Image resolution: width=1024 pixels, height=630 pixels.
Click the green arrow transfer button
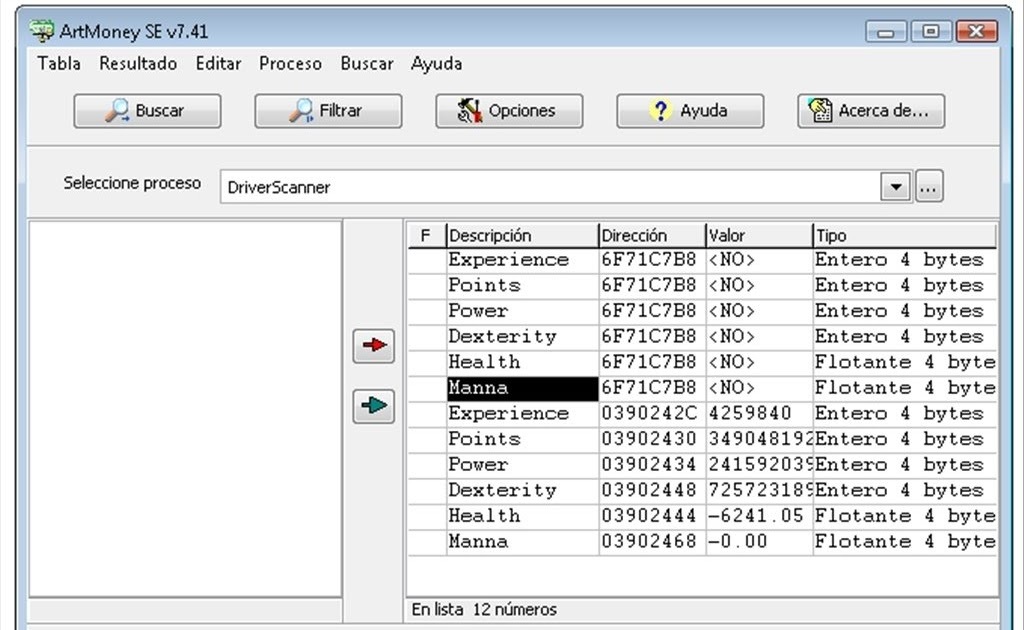point(374,406)
